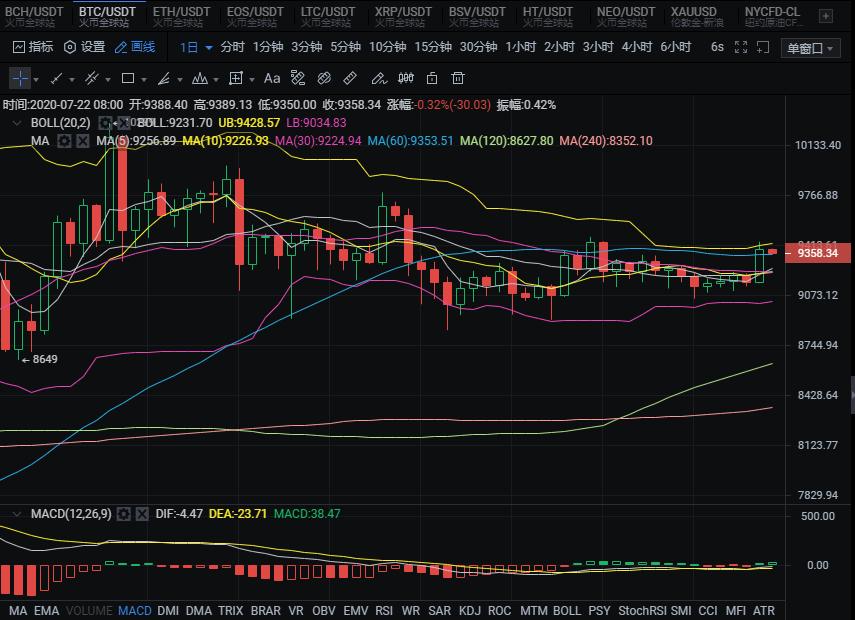The height and width of the screenshot is (620, 855).
Task: Open the 指标 indicators button
Action: tap(33, 47)
